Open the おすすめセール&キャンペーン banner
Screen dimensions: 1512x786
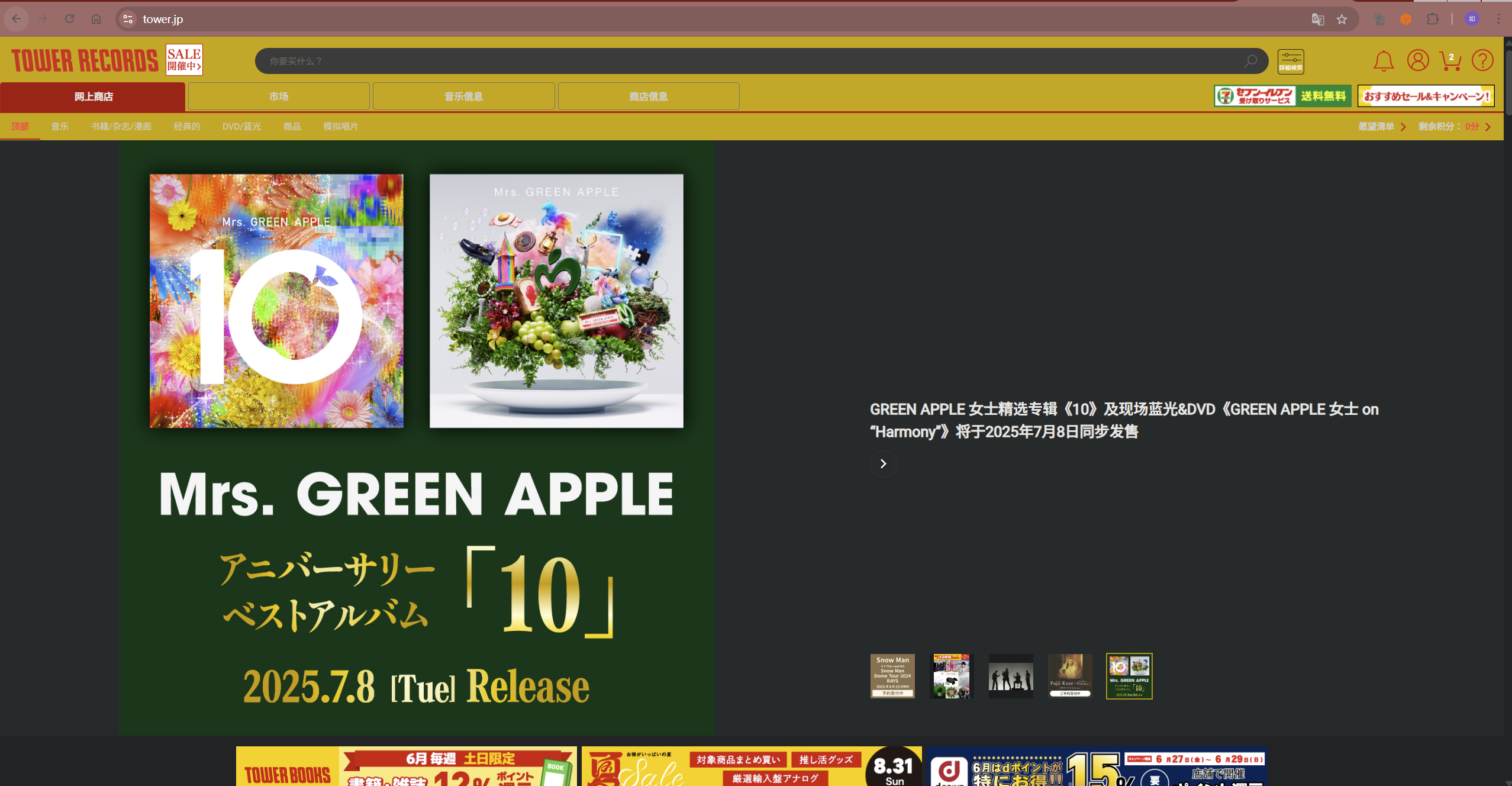coord(1426,96)
